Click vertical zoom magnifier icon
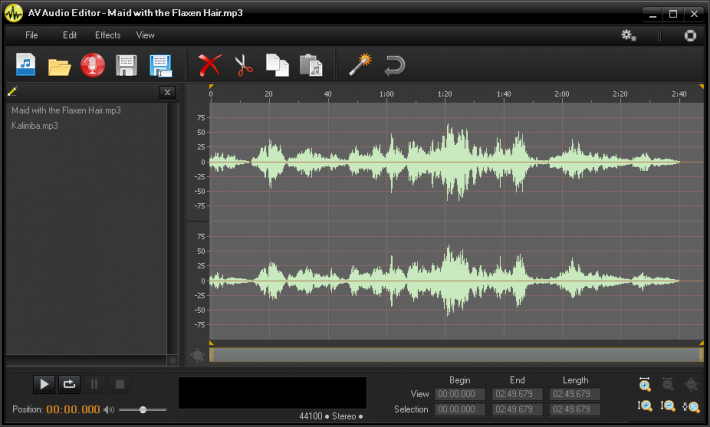710x427 pixels. (691, 407)
